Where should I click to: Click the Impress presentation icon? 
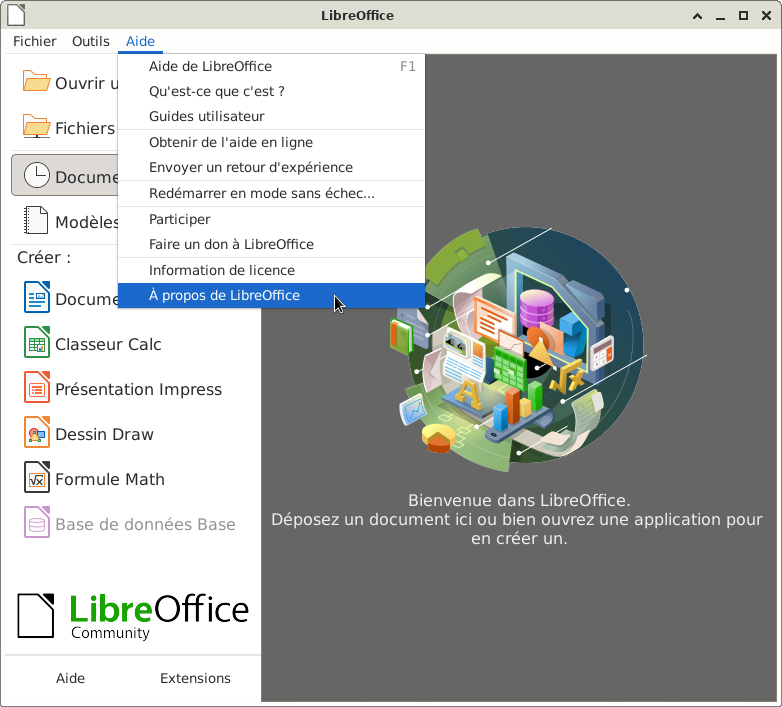click(x=36, y=387)
